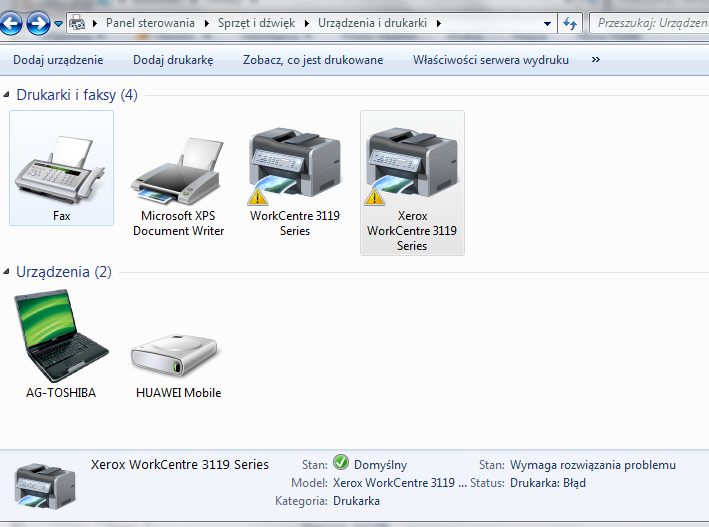Expand arrow after Sprzęt i dźwięk breadcrumb

coord(307,24)
